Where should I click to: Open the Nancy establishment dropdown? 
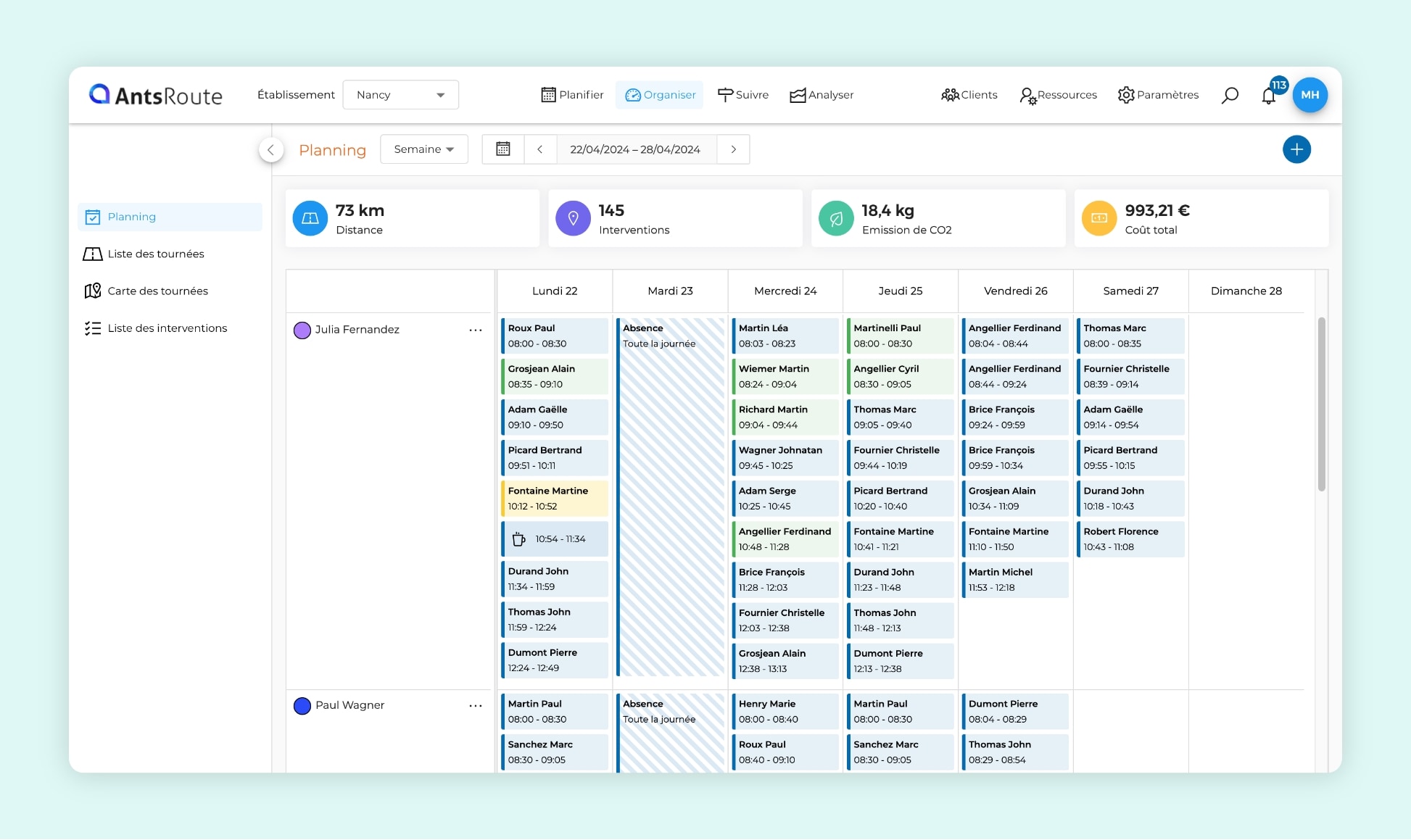[x=400, y=94]
